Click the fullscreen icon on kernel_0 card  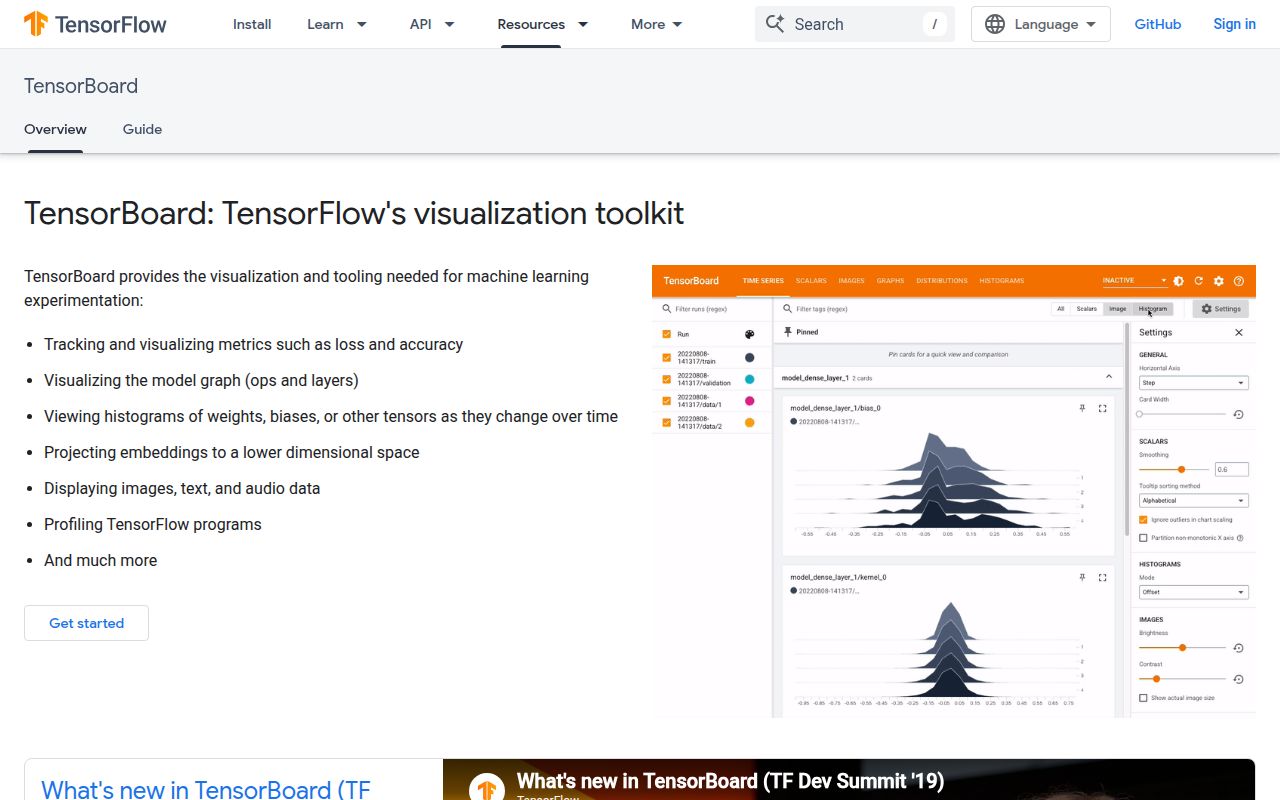1103,577
